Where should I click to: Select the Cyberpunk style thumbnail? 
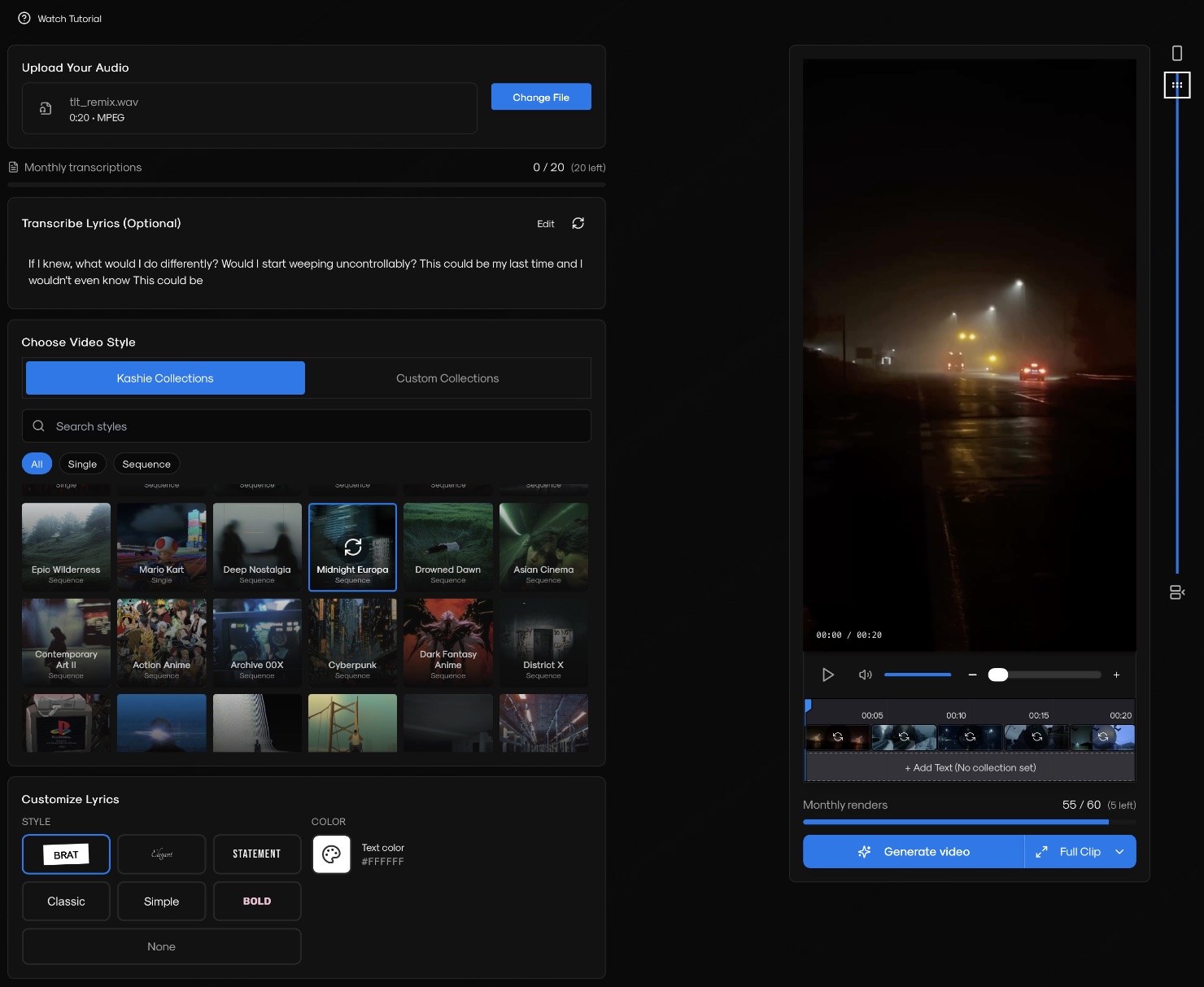tap(352, 643)
